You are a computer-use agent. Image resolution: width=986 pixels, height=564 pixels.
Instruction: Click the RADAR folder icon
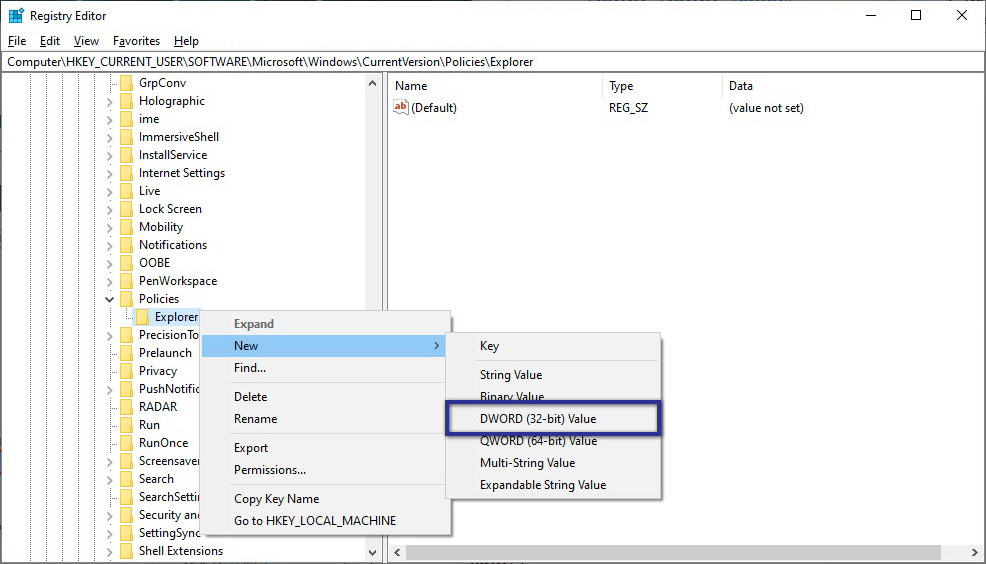[x=126, y=407]
